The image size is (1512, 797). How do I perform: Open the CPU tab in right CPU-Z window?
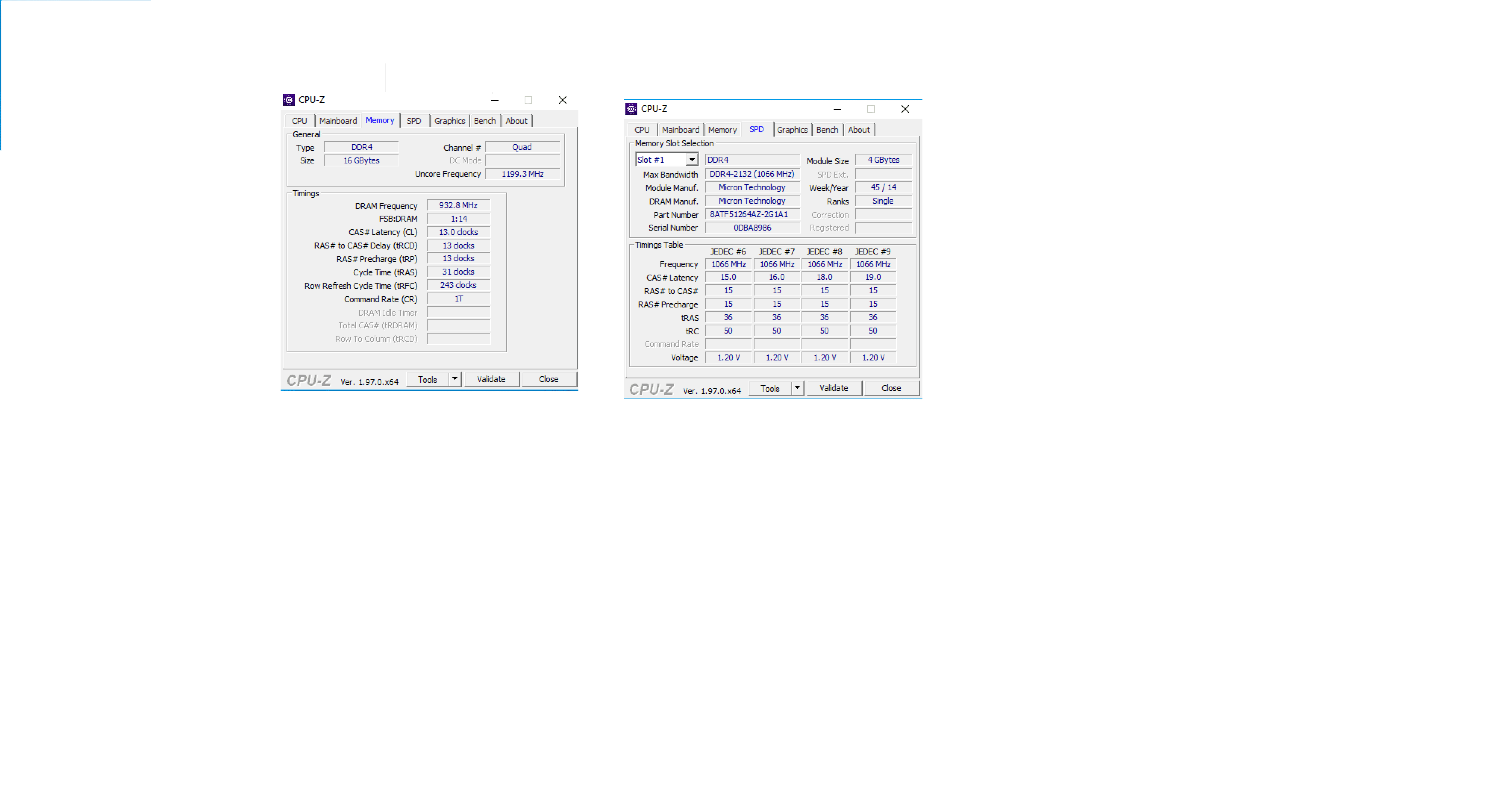click(x=642, y=130)
